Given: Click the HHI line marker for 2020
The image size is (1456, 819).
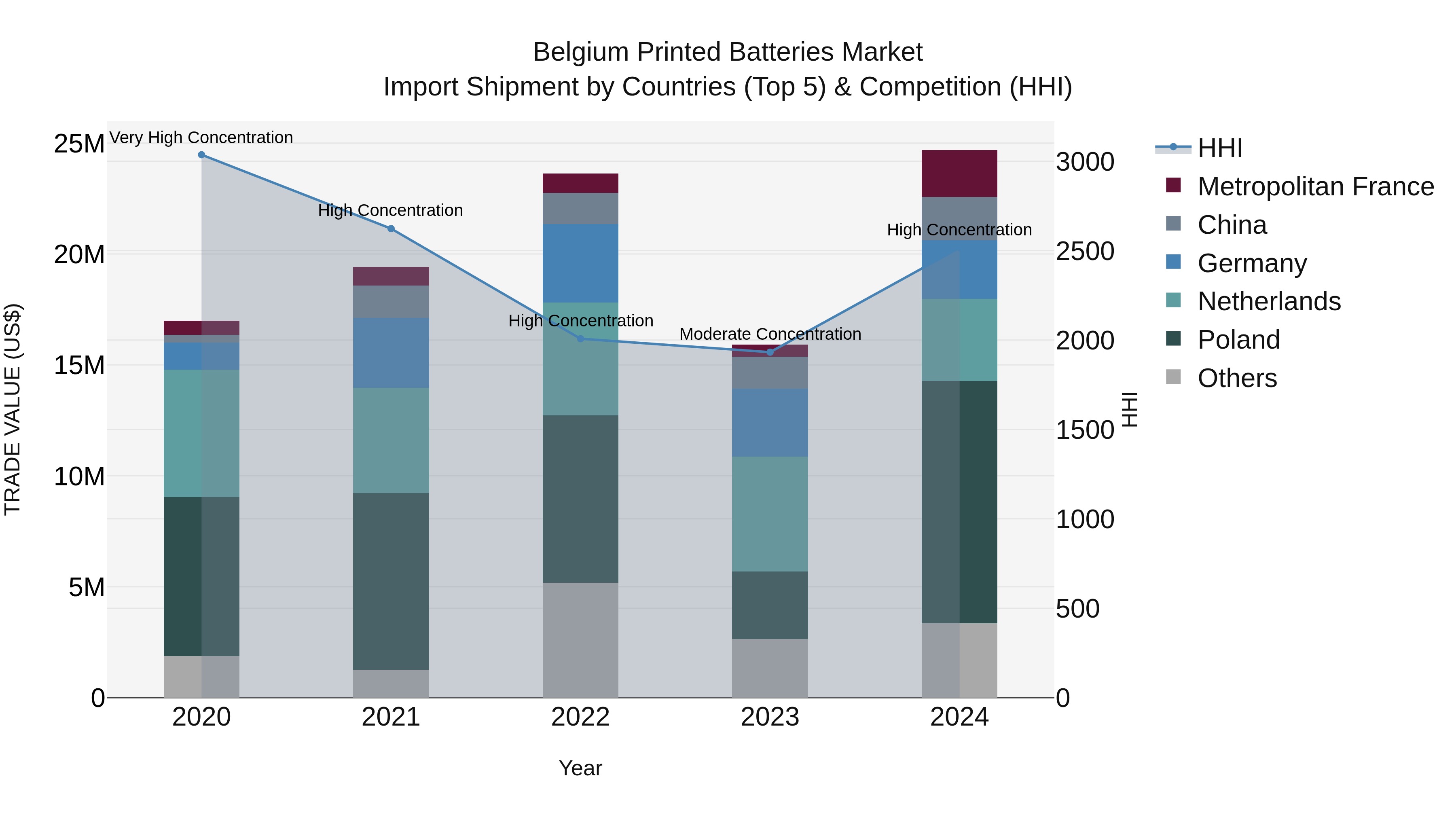Looking at the screenshot, I should point(202,155).
